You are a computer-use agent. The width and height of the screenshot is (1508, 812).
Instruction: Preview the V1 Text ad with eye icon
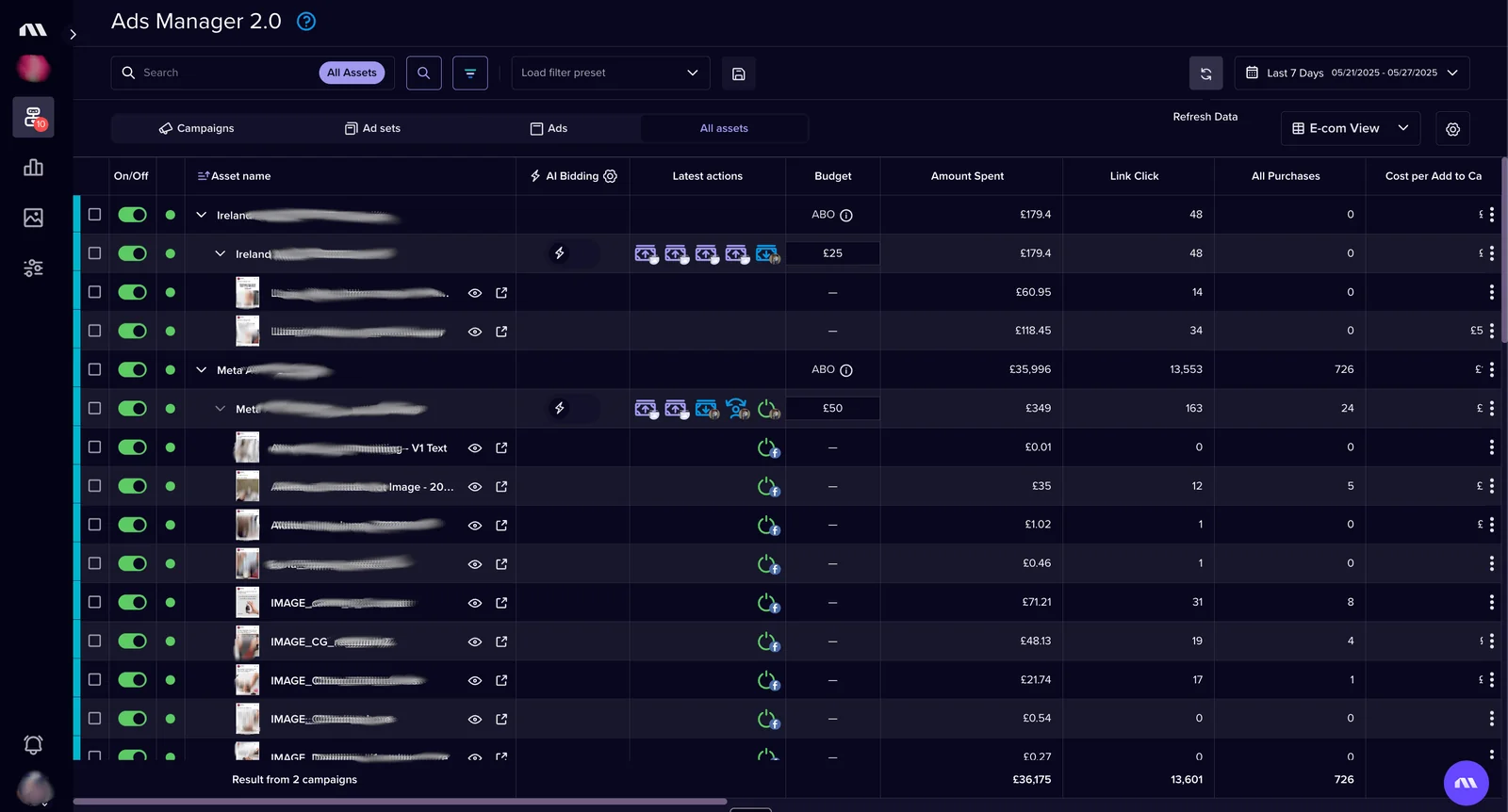pos(475,448)
